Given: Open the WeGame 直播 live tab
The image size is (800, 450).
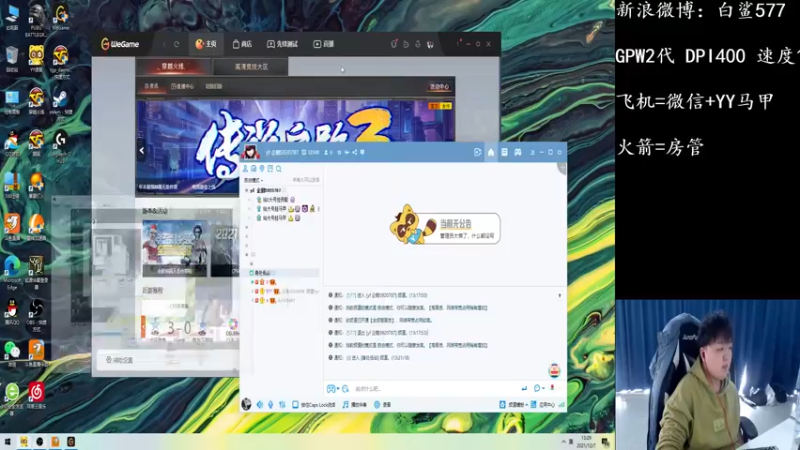Looking at the screenshot, I should pyautogui.click(x=323, y=44).
